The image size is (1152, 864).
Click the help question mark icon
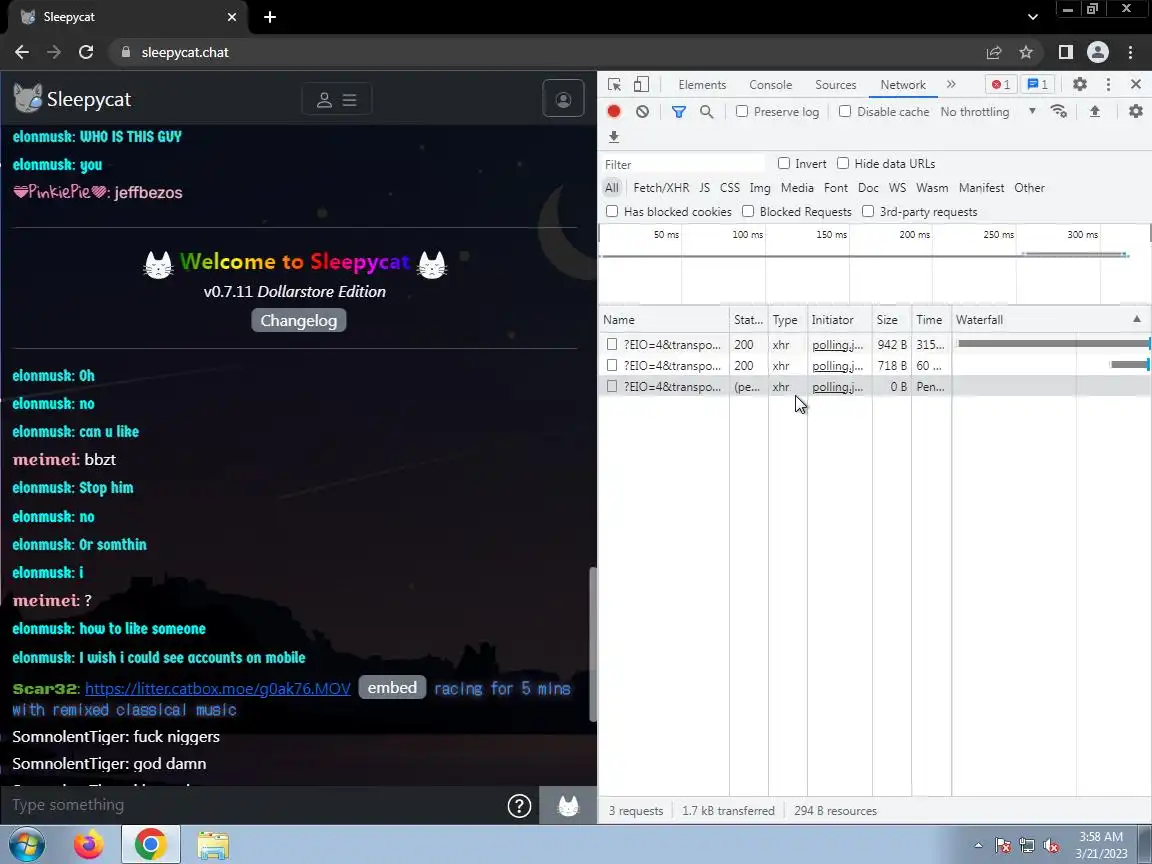pyautogui.click(x=519, y=806)
